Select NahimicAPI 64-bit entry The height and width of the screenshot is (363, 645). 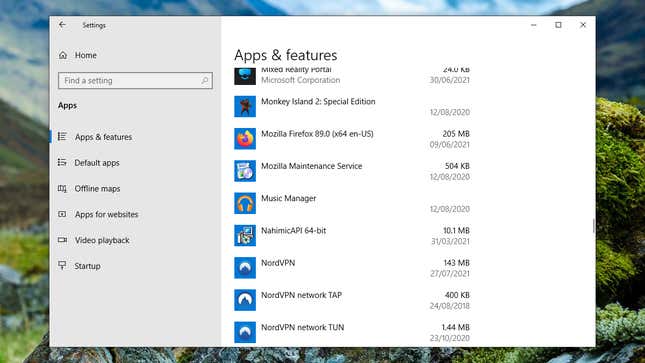point(352,235)
